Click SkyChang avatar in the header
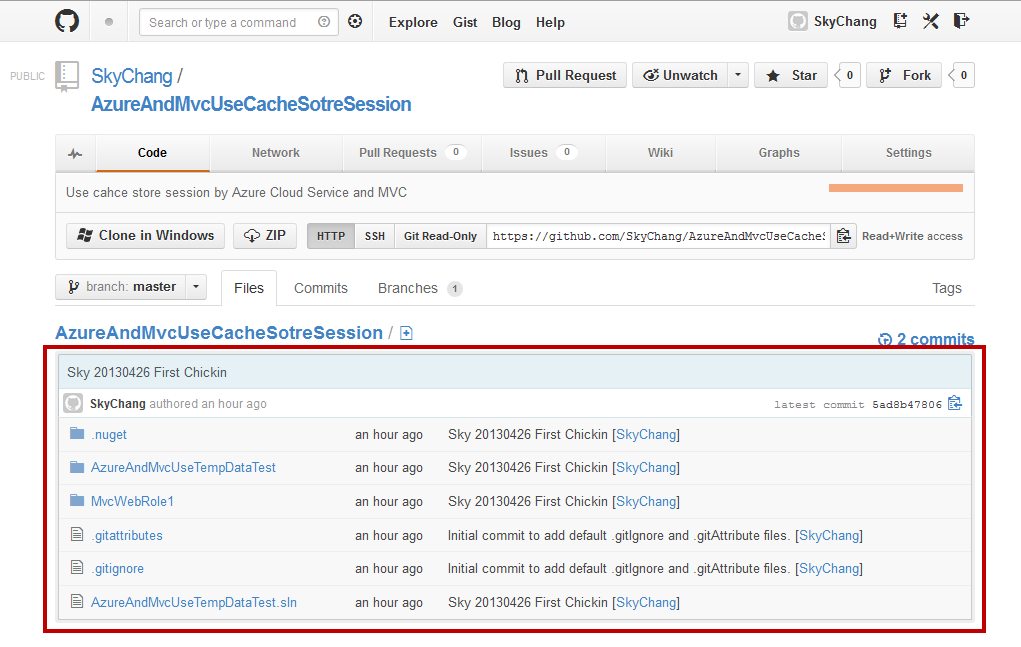 tap(798, 21)
